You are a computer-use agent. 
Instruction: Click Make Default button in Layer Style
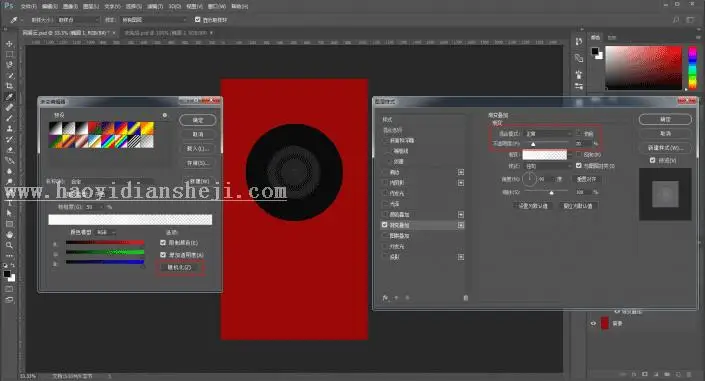[x=533, y=206]
